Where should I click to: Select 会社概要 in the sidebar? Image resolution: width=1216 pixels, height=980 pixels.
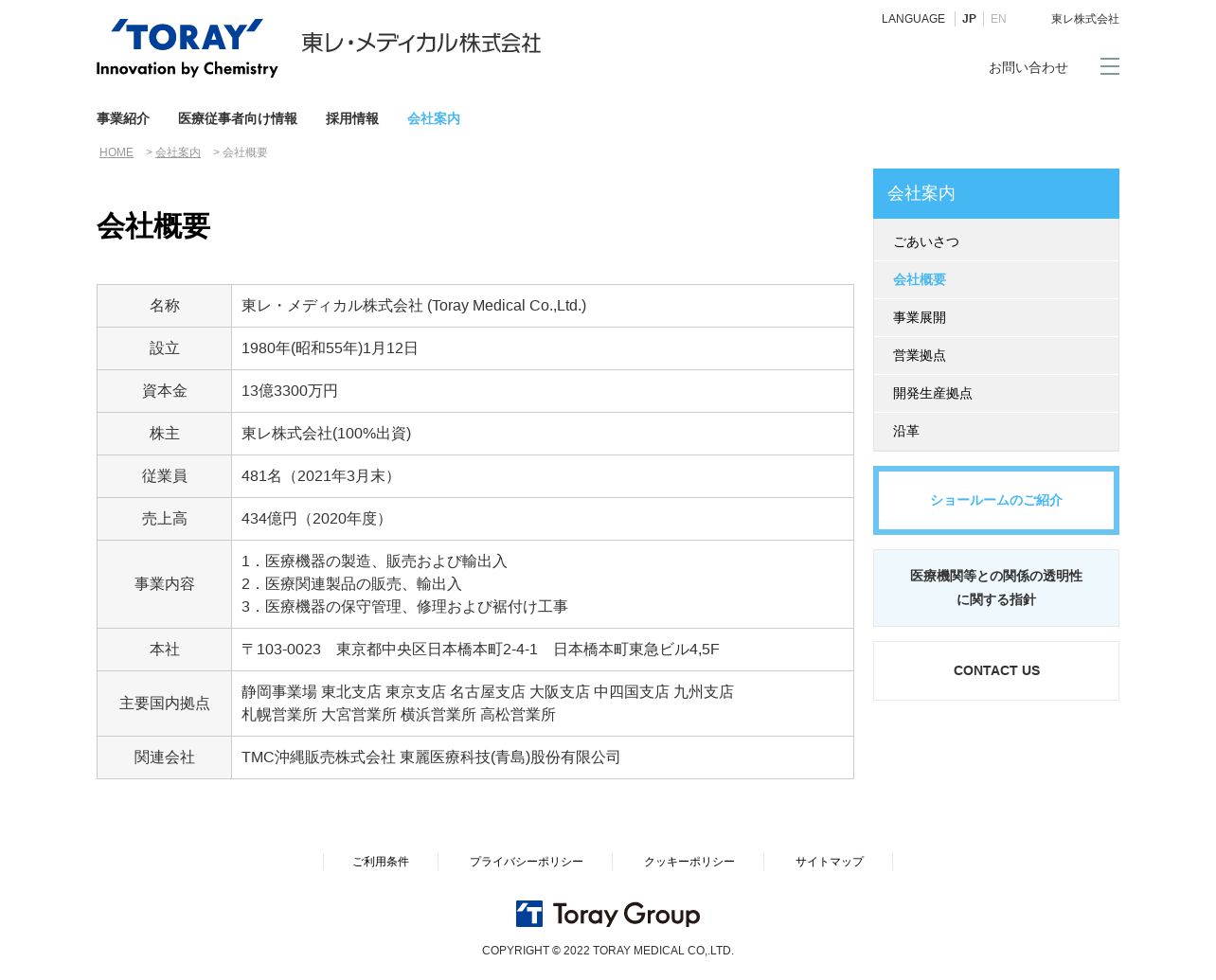pos(996,280)
